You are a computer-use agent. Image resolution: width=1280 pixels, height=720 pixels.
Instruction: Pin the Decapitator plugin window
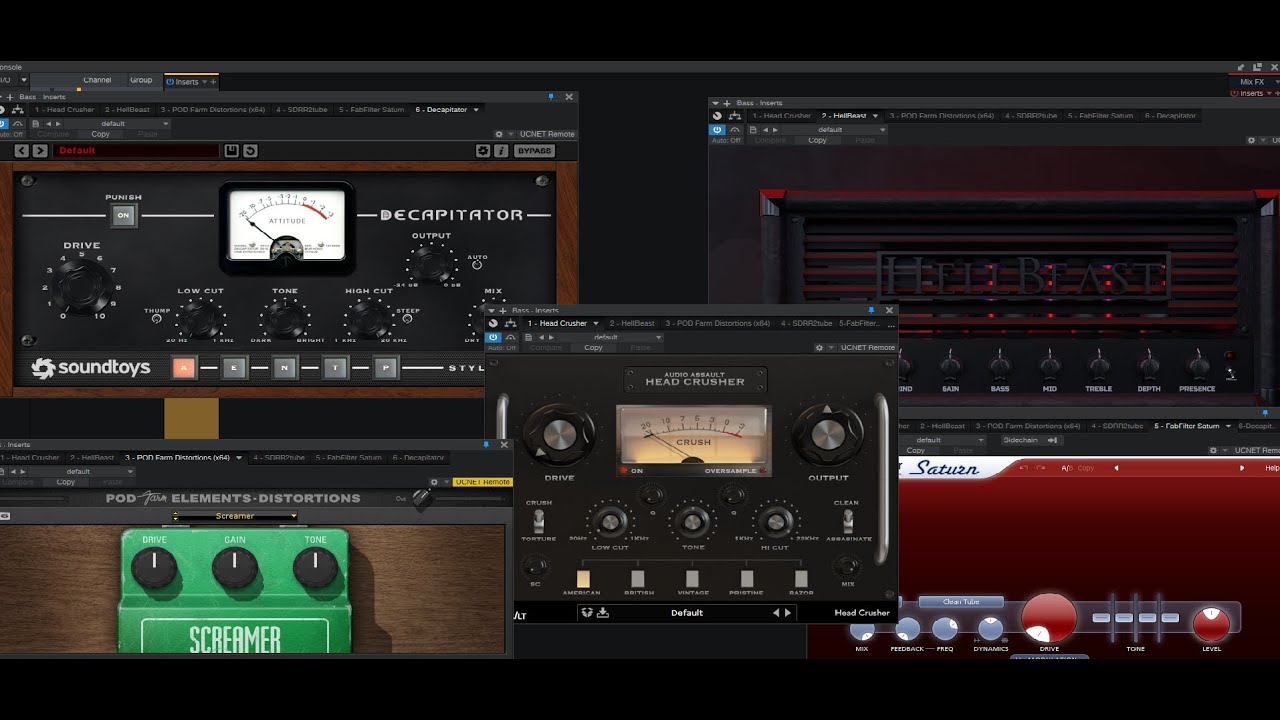coord(551,97)
